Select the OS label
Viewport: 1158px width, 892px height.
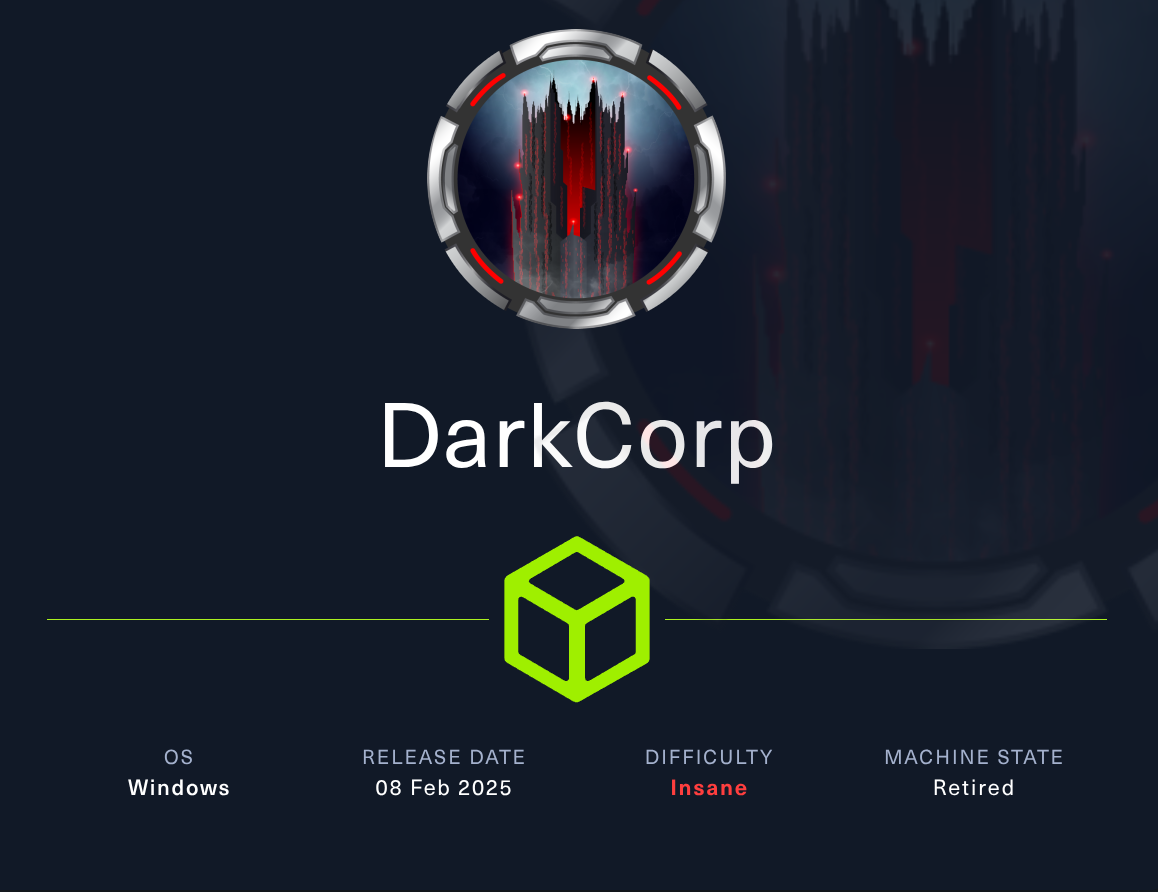[179, 757]
